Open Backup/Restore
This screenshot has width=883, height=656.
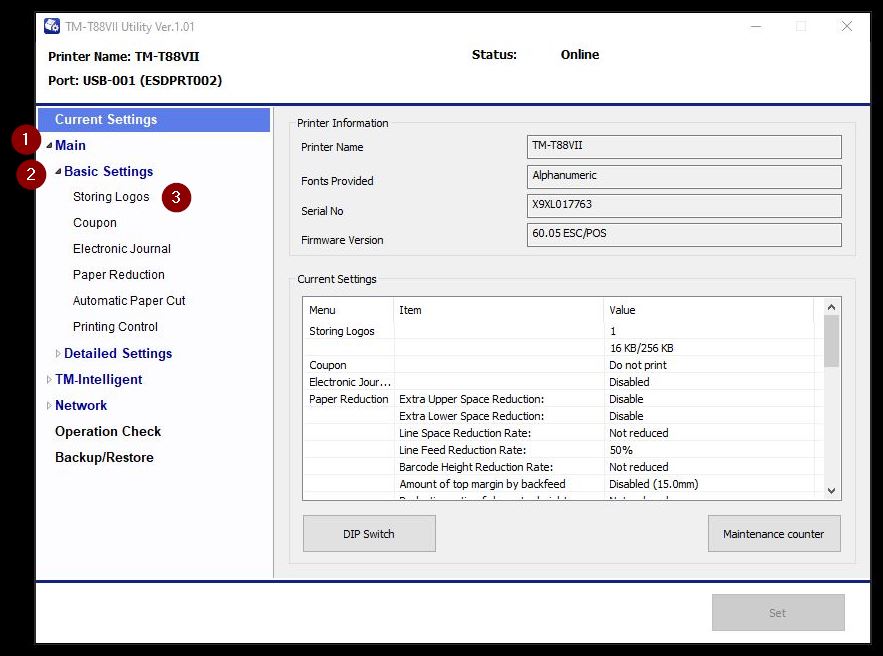click(x=104, y=457)
